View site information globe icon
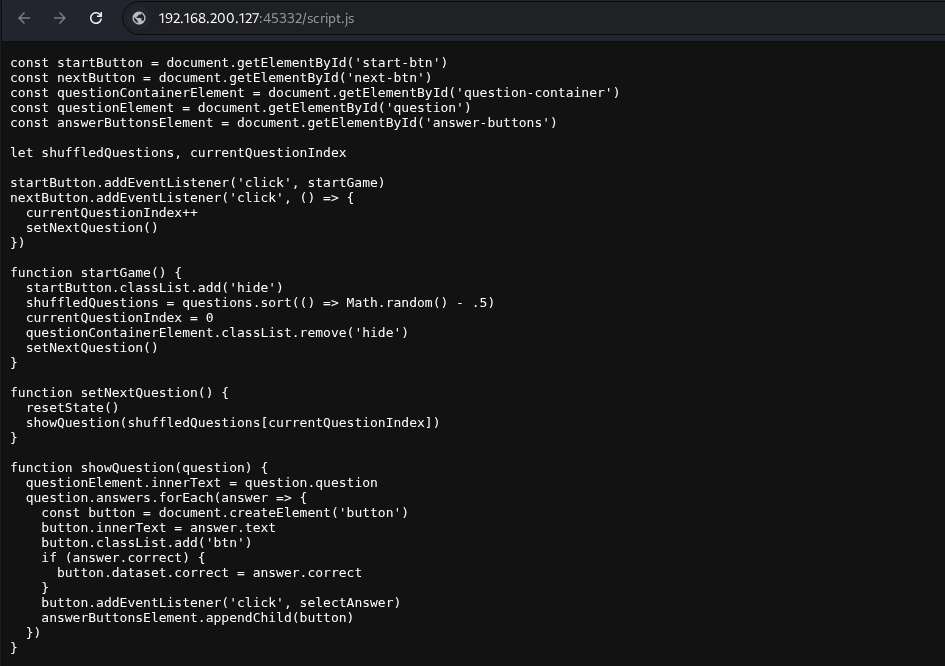 (x=139, y=18)
